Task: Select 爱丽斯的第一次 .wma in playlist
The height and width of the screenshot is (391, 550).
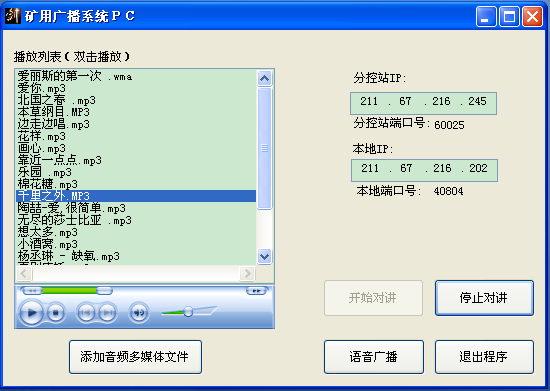Action: pos(136,76)
